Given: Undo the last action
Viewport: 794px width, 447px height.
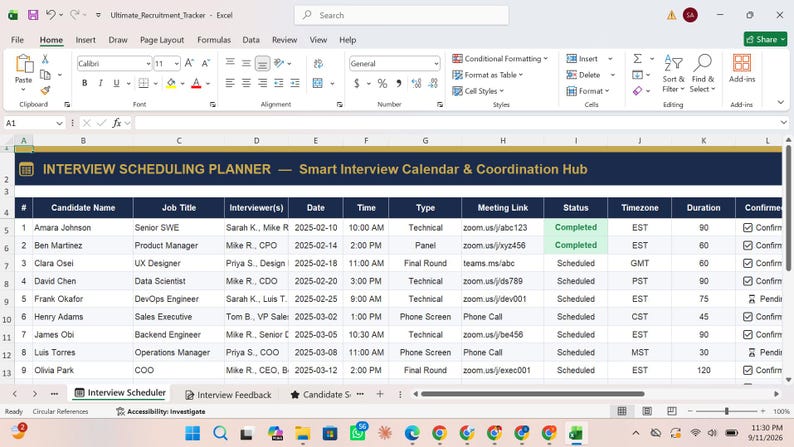Looking at the screenshot, I should point(50,15).
